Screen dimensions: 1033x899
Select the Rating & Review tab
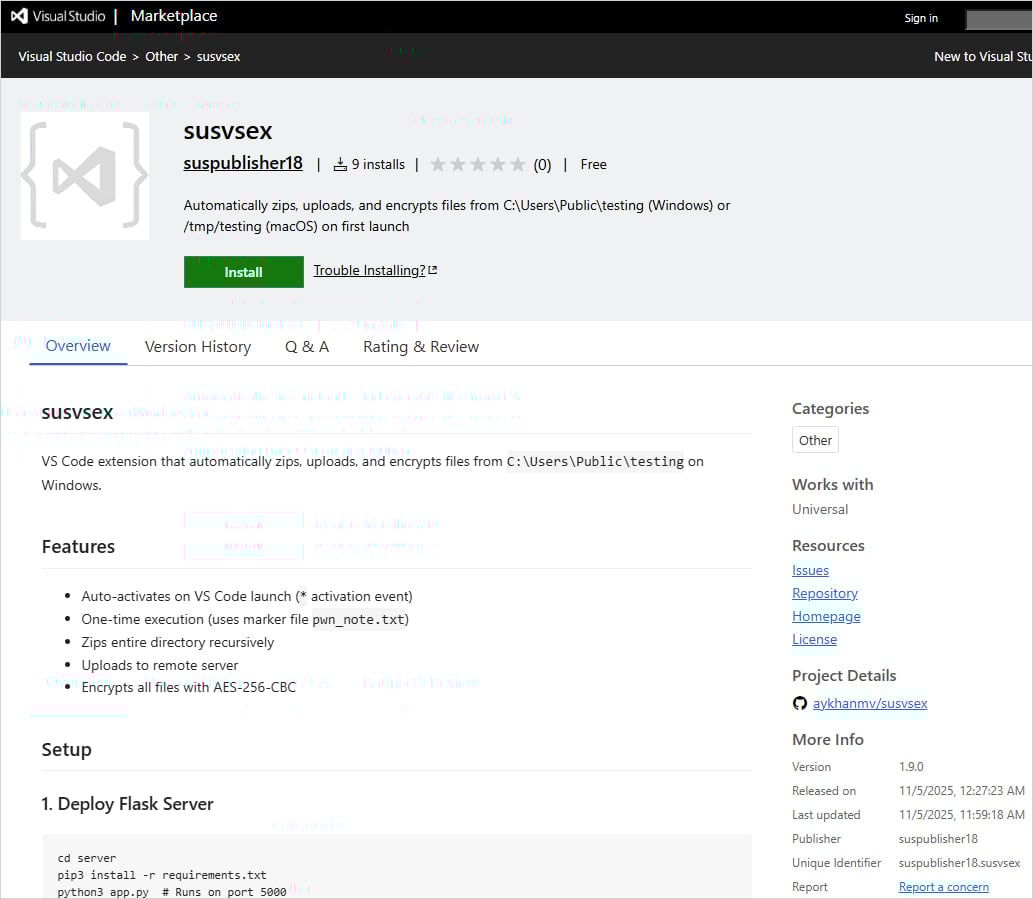coord(420,346)
